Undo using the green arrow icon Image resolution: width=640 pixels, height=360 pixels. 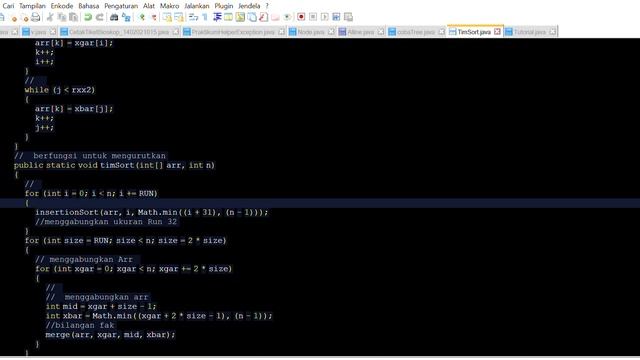click(88, 17)
